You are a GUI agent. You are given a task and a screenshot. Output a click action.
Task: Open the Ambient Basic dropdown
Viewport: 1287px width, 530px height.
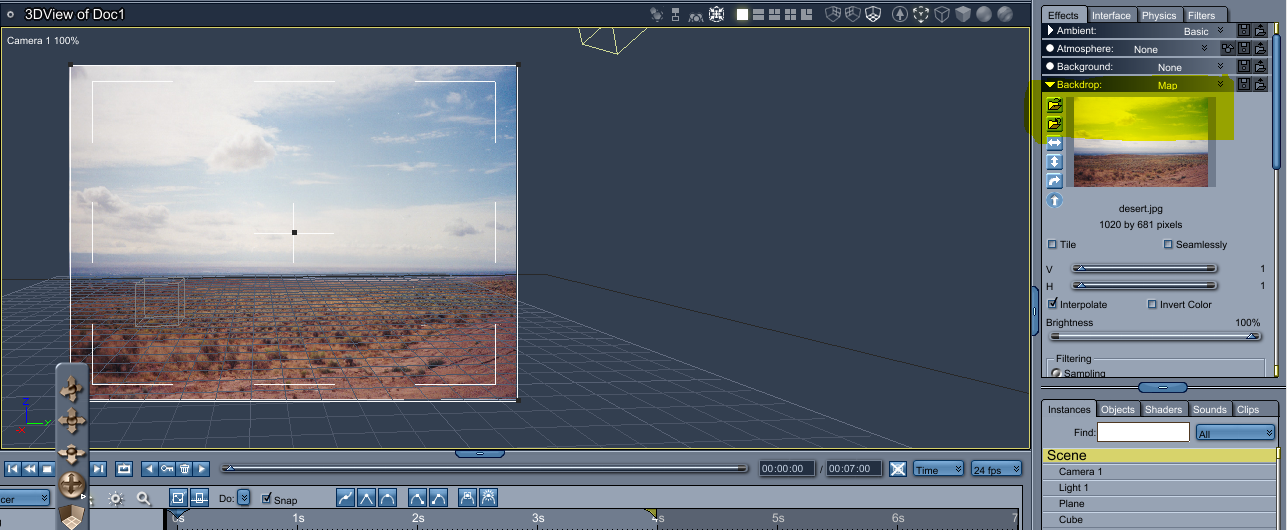(1220, 31)
